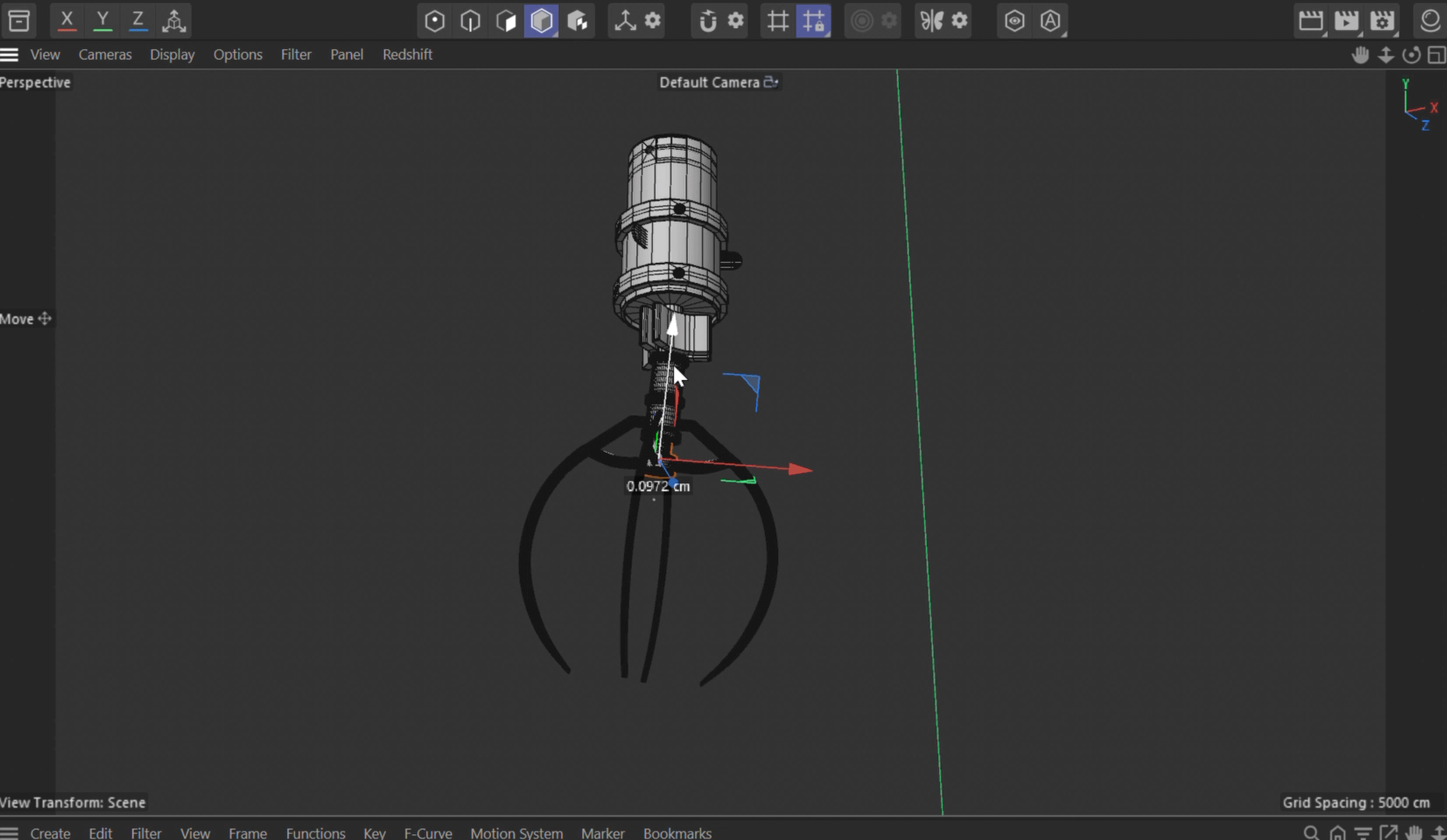Open the Panel menu
The height and width of the screenshot is (840, 1447).
click(347, 54)
